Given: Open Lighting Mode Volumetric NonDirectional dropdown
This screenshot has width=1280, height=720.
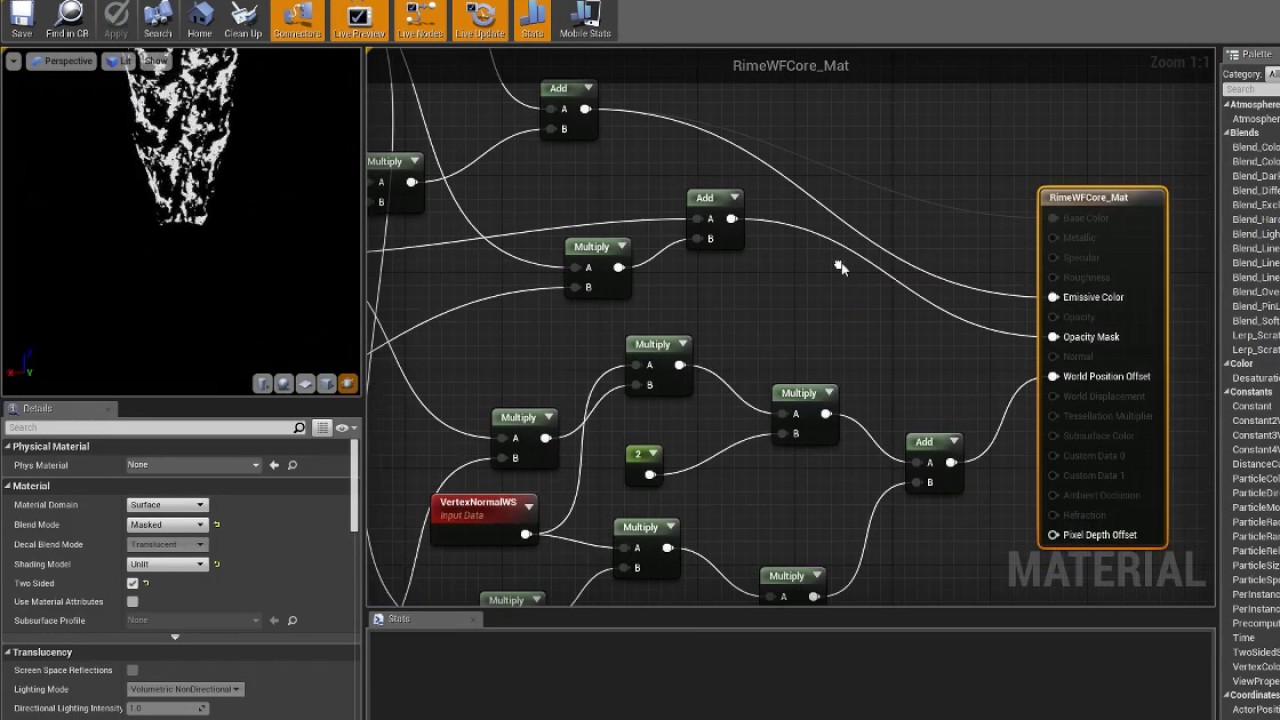Looking at the screenshot, I should (x=185, y=689).
